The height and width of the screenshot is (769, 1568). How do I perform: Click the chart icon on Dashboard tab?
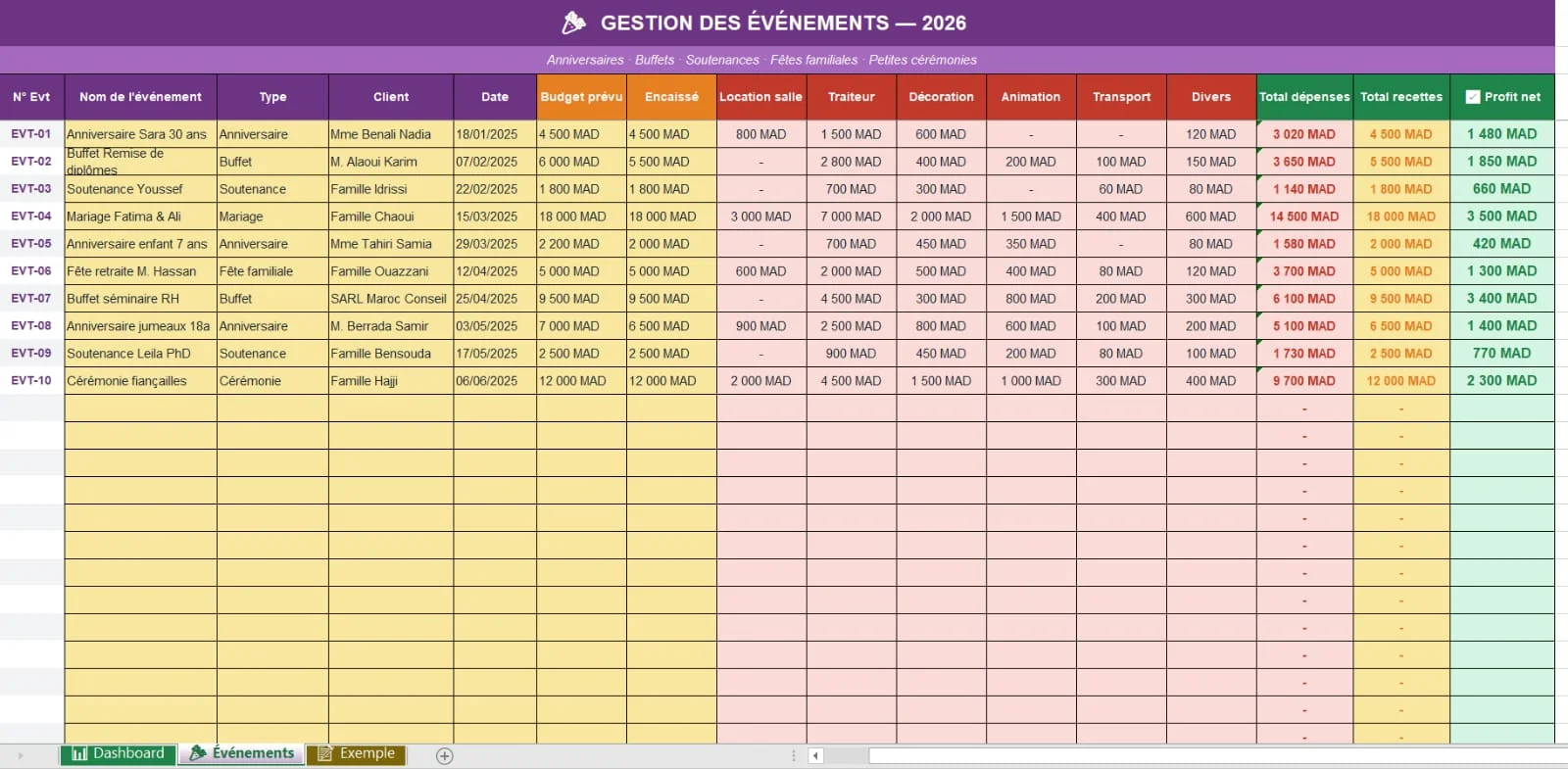click(x=79, y=753)
